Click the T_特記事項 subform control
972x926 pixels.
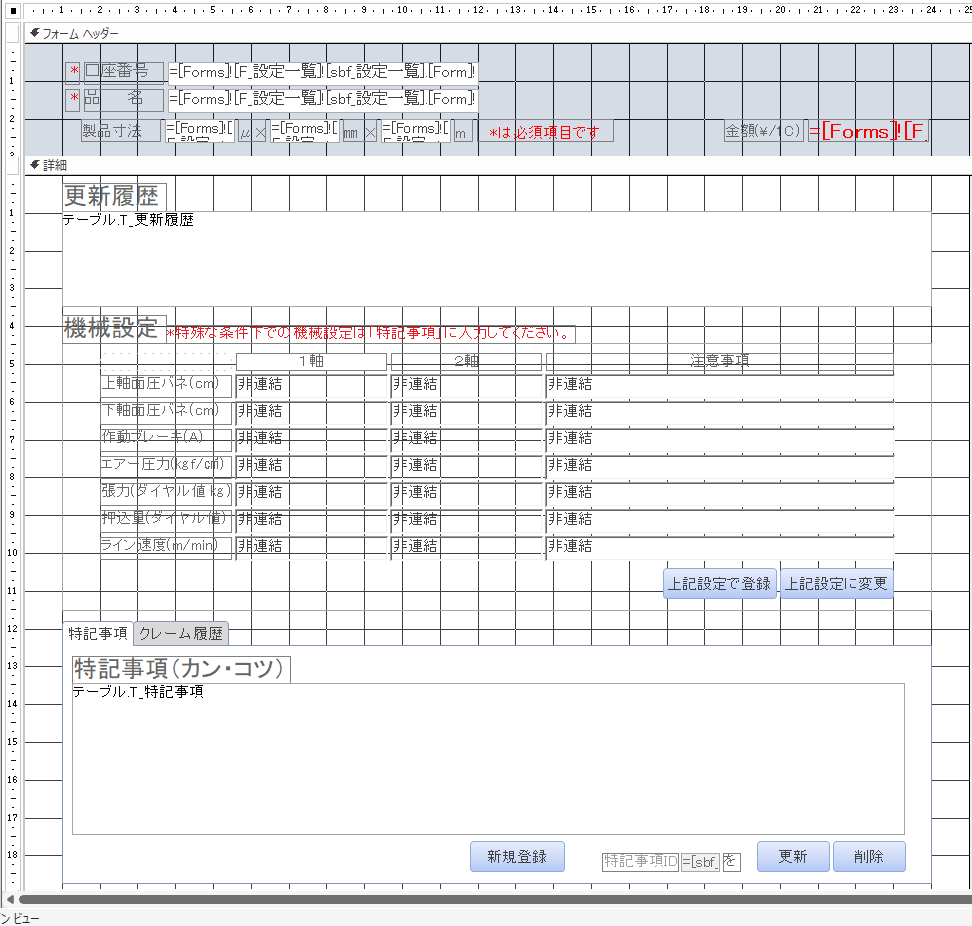(x=488, y=760)
